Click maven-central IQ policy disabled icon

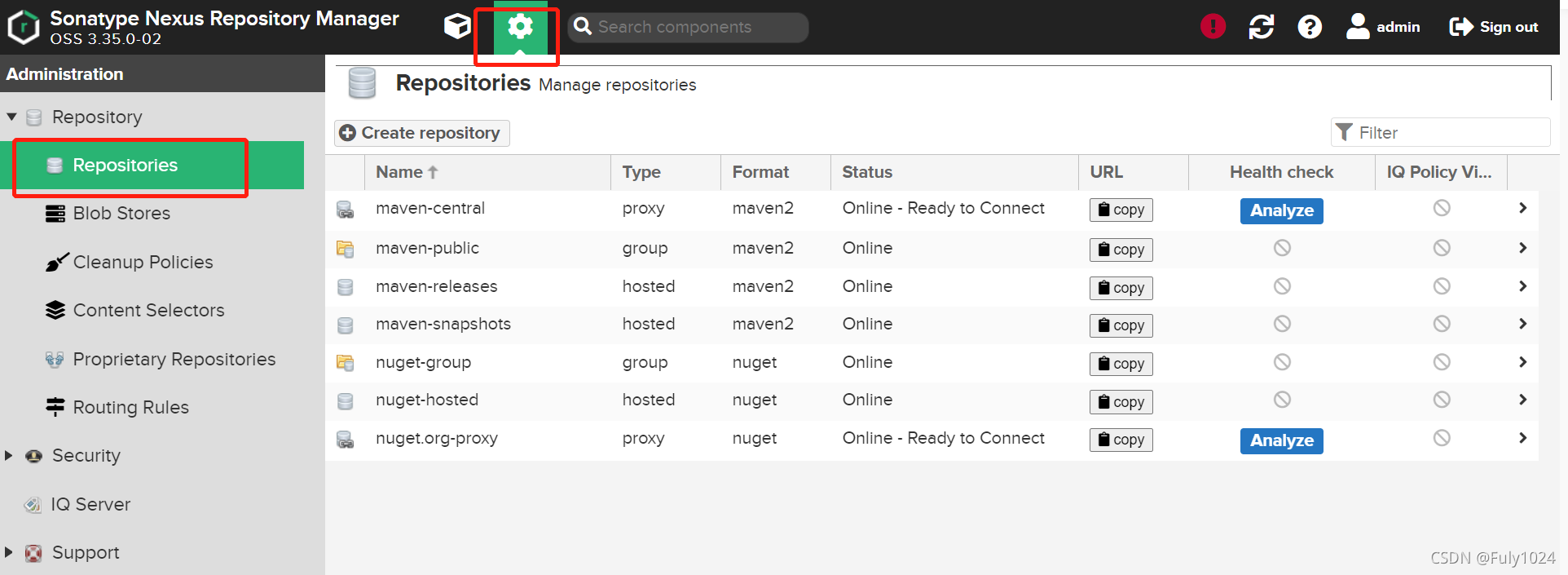point(1442,208)
